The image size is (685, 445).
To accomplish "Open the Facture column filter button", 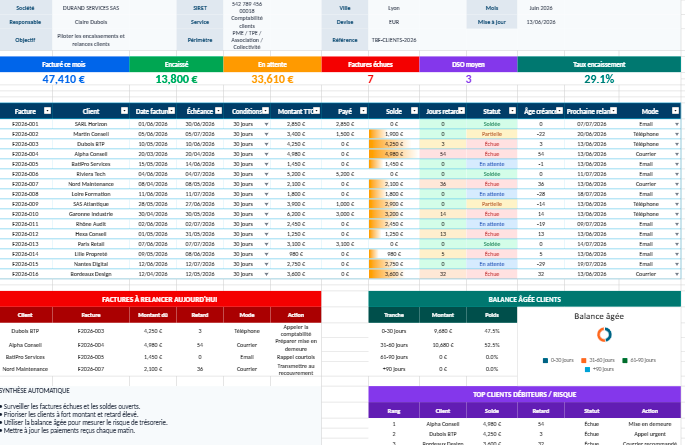I will click(47, 111).
